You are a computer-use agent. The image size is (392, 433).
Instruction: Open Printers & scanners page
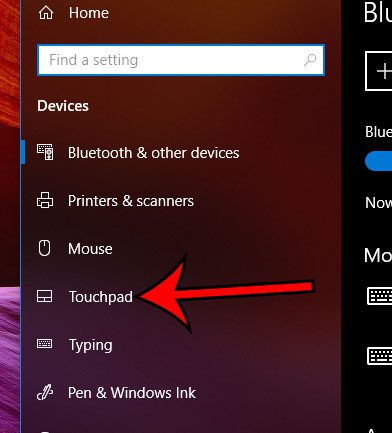(131, 201)
